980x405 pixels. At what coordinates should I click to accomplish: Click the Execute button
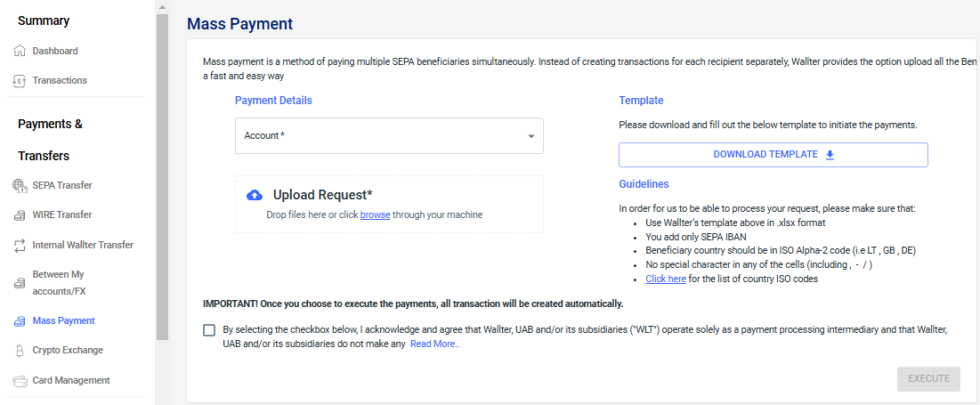pyautogui.click(x=928, y=379)
